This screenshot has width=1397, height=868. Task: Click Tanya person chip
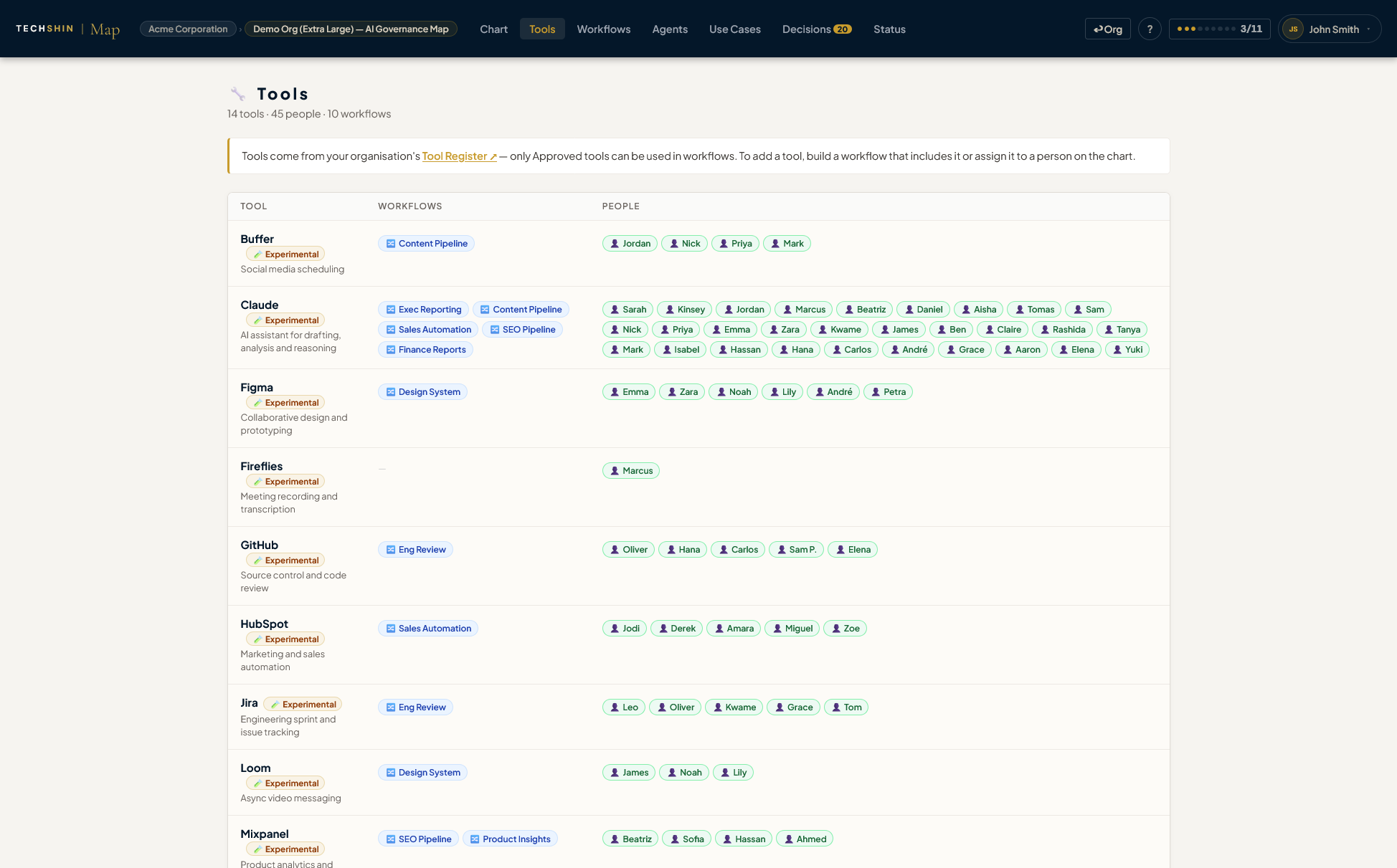1122,330
